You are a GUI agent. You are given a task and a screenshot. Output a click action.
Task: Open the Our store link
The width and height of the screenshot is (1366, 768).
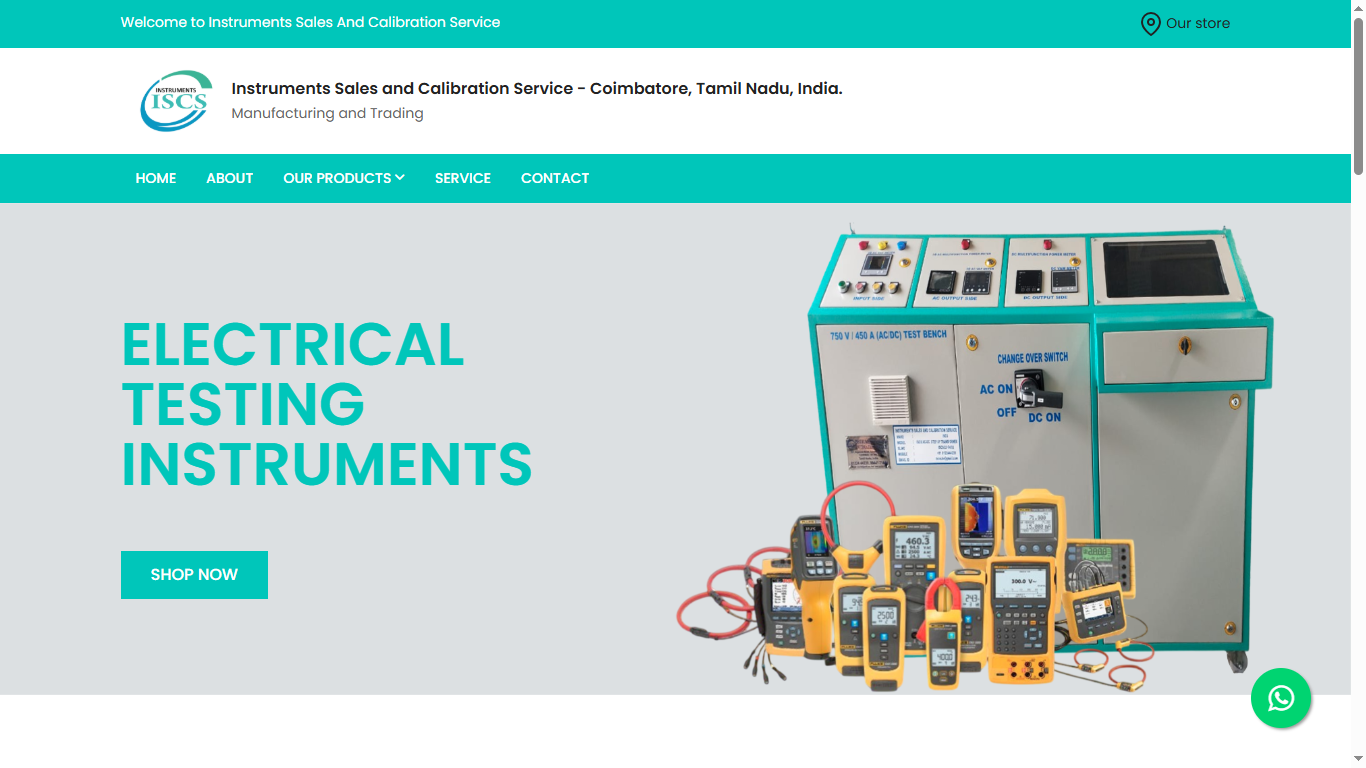point(1197,23)
